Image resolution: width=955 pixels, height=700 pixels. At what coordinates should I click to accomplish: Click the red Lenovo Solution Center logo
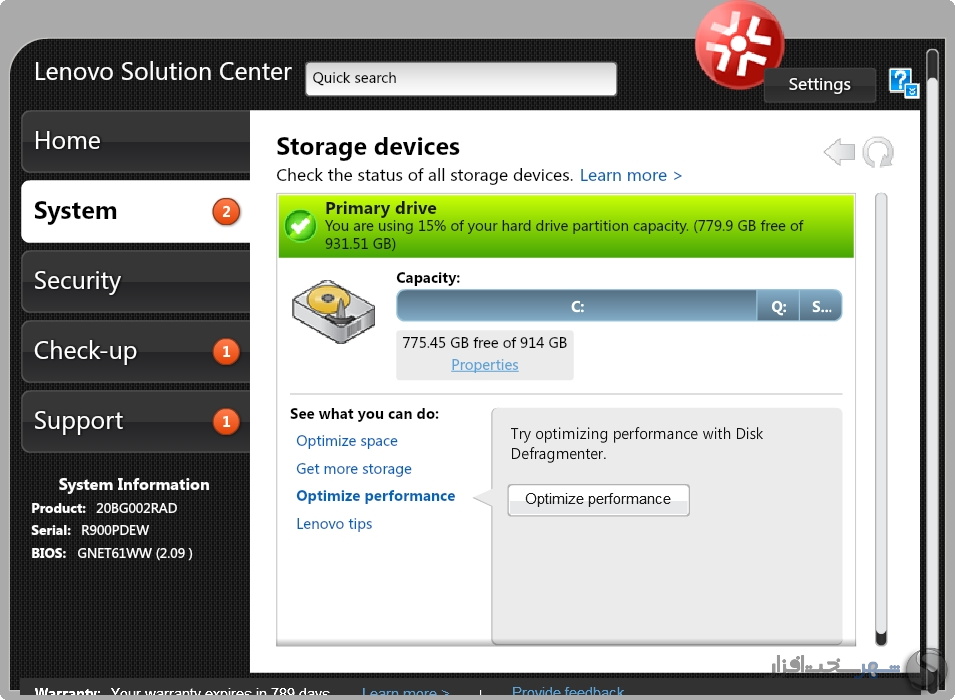[739, 44]
